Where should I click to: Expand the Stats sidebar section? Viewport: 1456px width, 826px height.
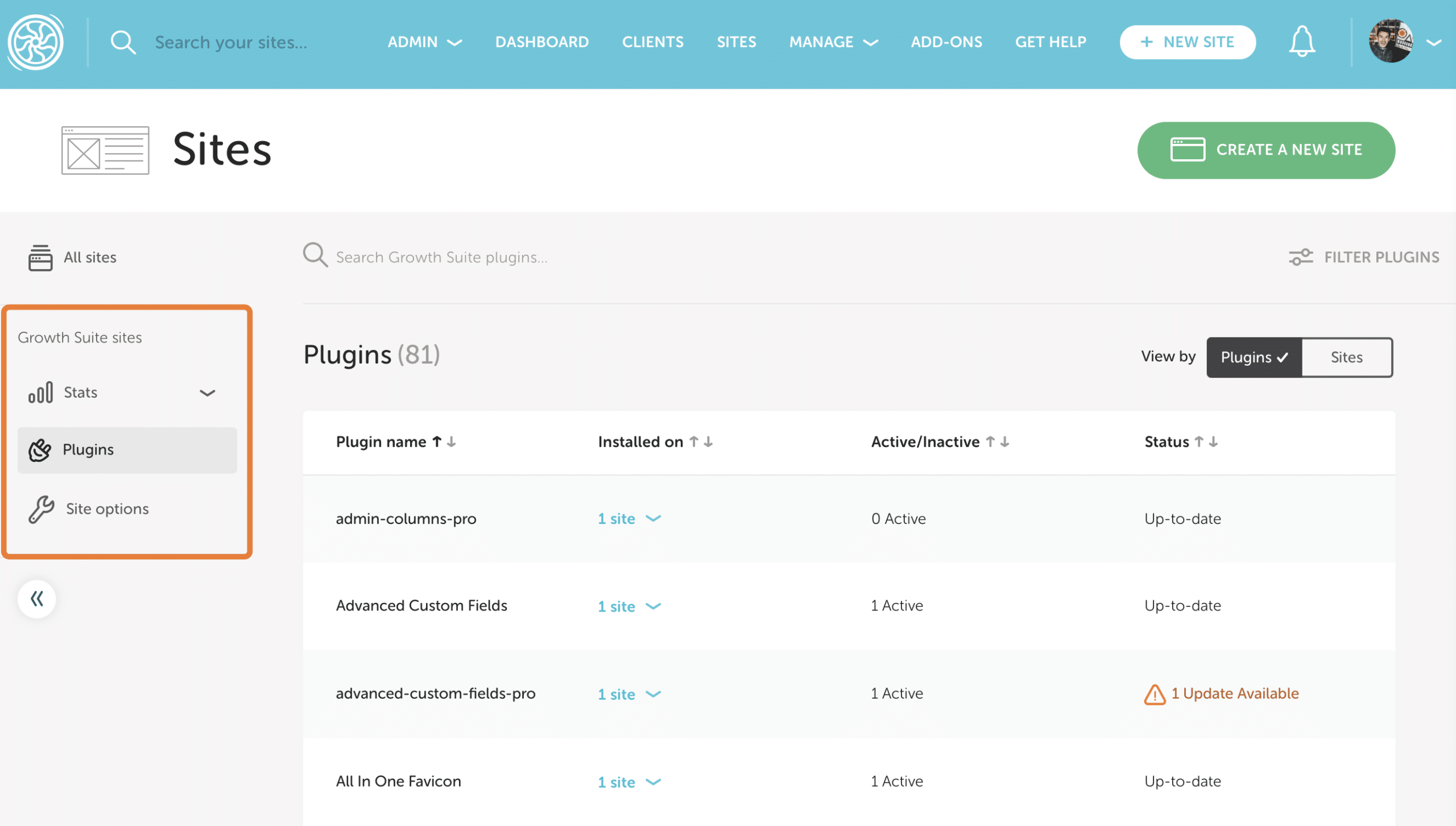[x=207, y=393]
